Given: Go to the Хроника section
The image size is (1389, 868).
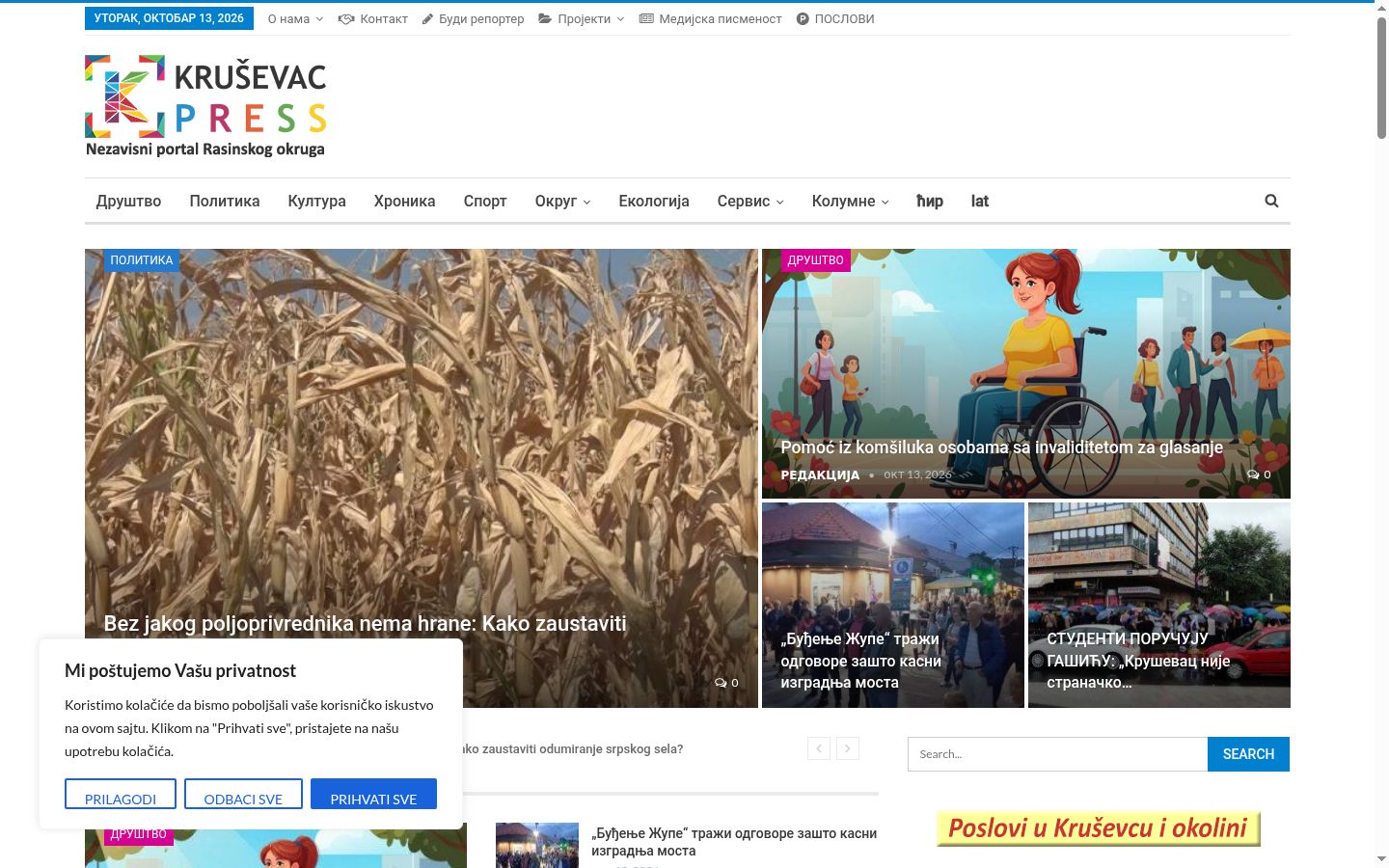Looking at the screenshot, I should point(404,201).
